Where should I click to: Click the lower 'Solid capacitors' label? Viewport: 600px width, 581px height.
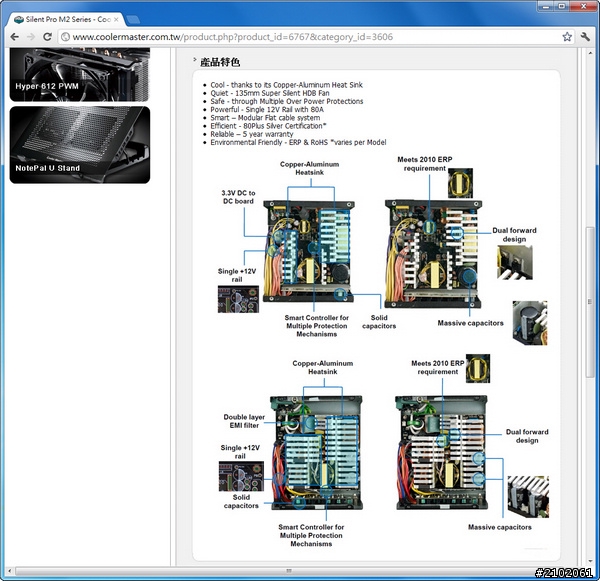pos(241,501)
